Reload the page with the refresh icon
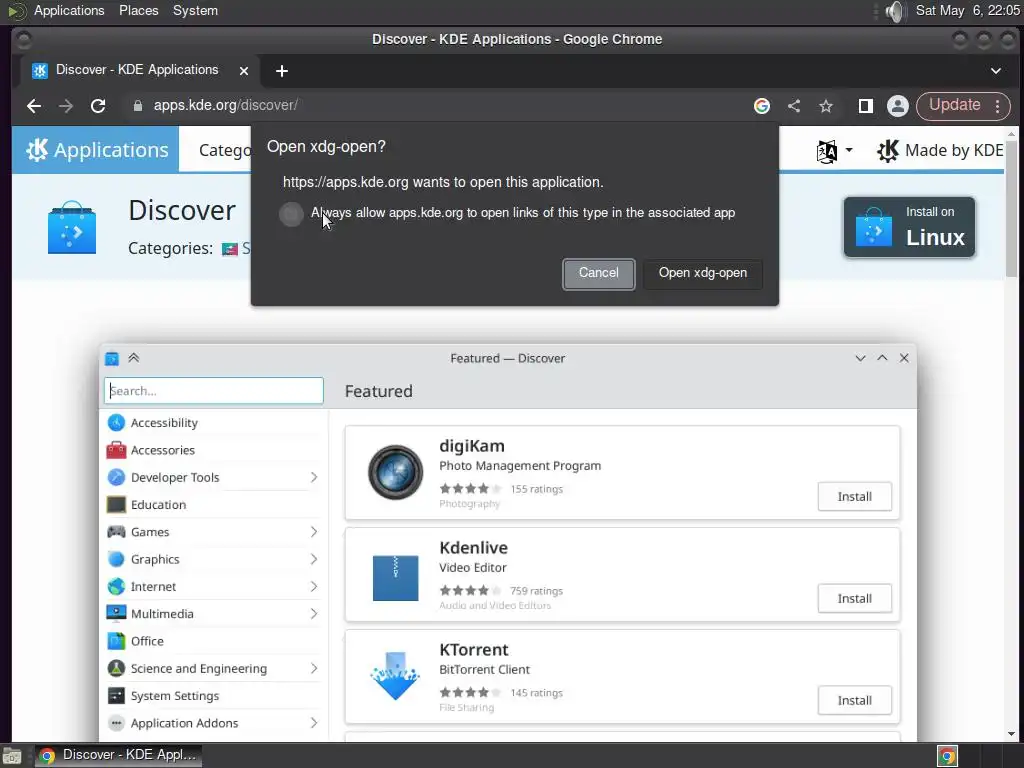1024x768 pixels. (x=98, y=106)
